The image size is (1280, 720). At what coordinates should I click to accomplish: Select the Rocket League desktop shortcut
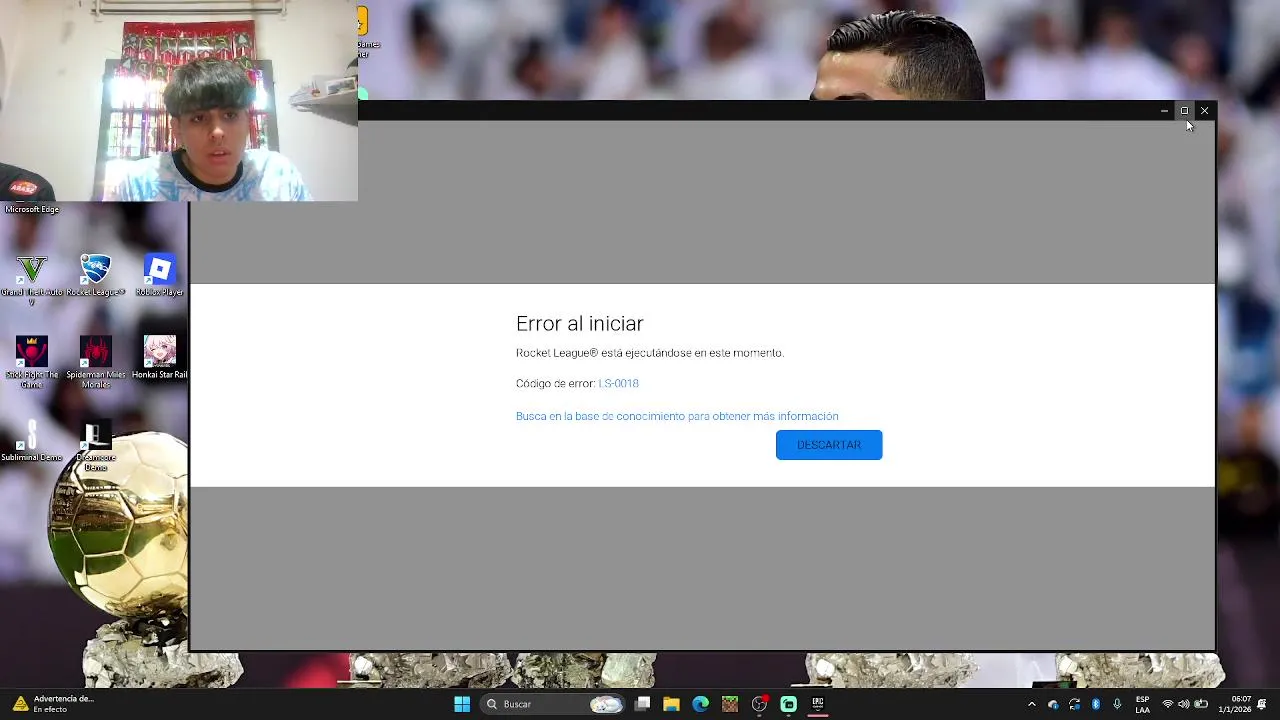point(95,277)
